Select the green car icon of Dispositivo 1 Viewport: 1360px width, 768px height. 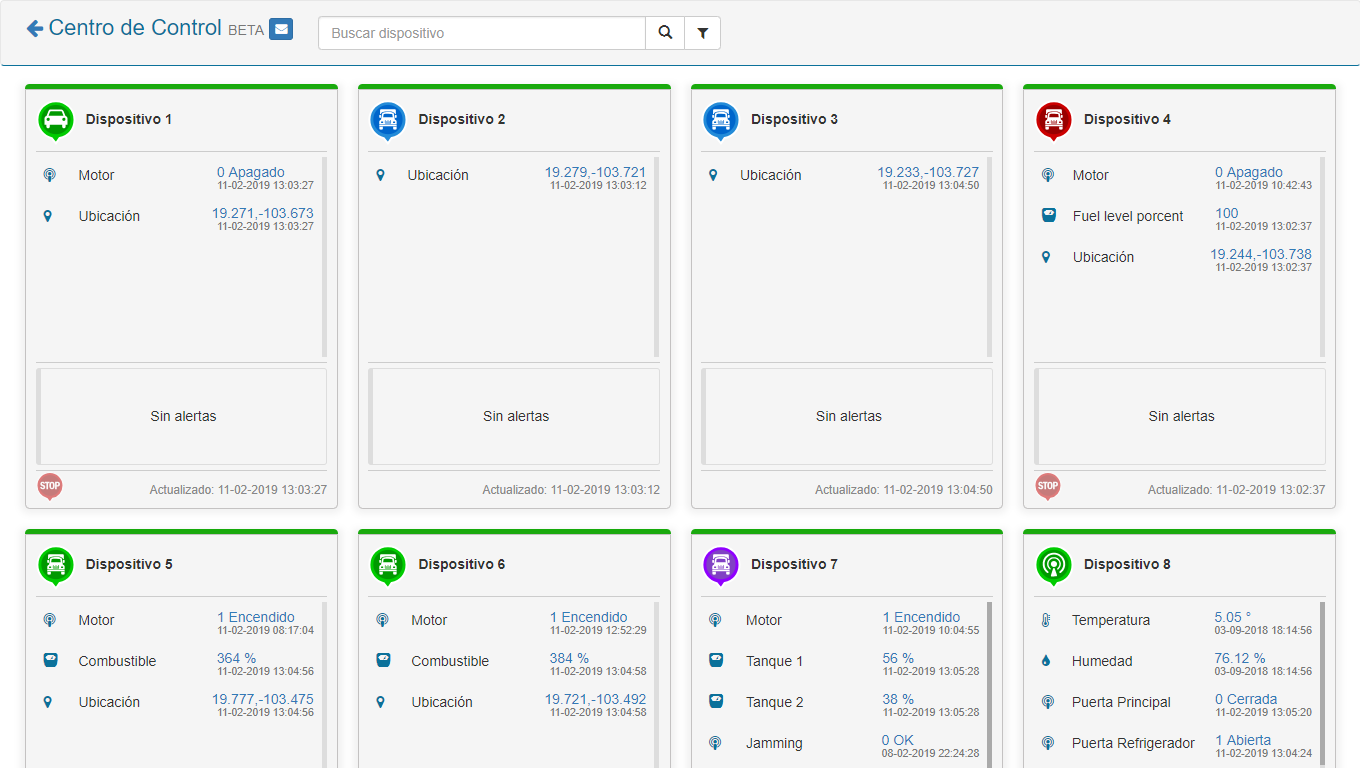click(56, 119)
